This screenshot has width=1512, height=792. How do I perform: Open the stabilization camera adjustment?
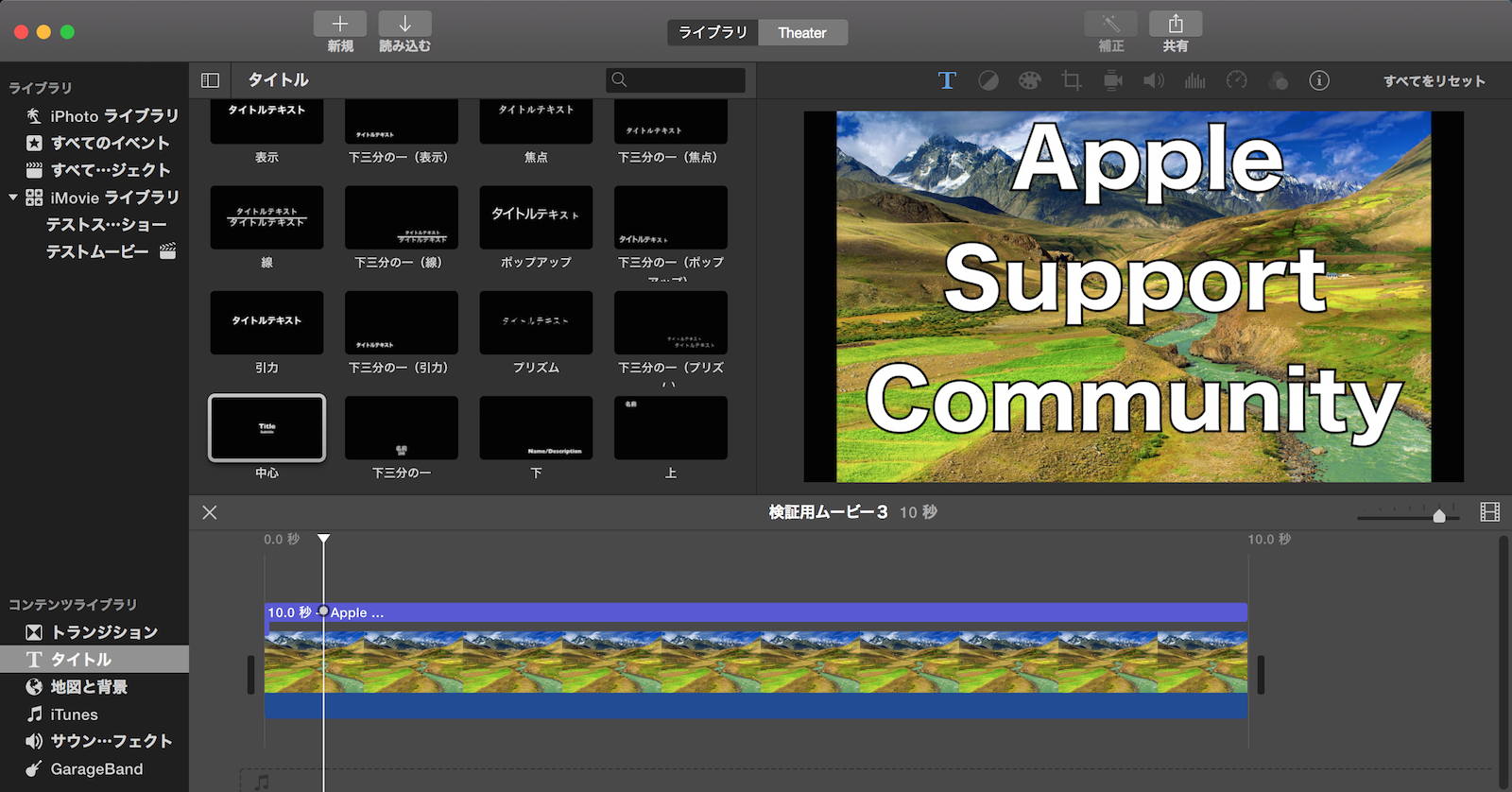tap(1113, 80)
